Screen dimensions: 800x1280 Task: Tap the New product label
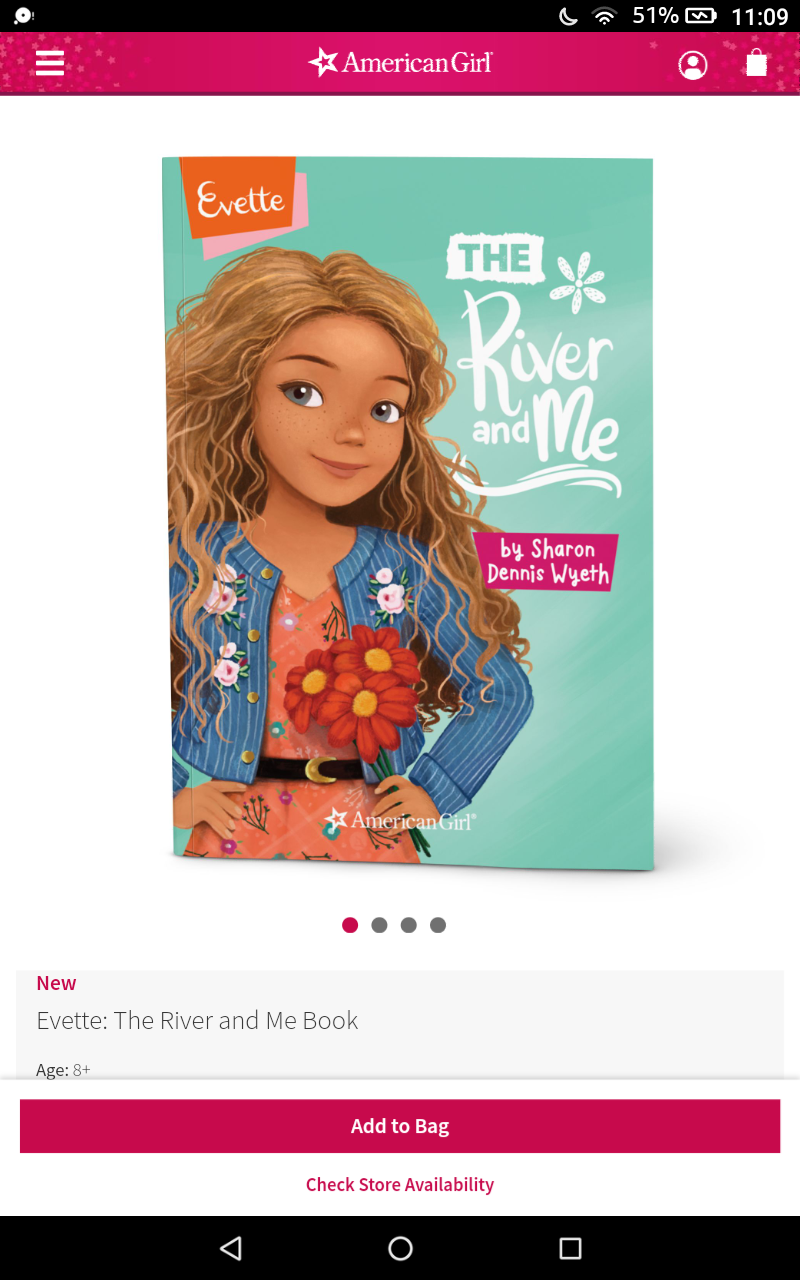(x=56, y=983)
